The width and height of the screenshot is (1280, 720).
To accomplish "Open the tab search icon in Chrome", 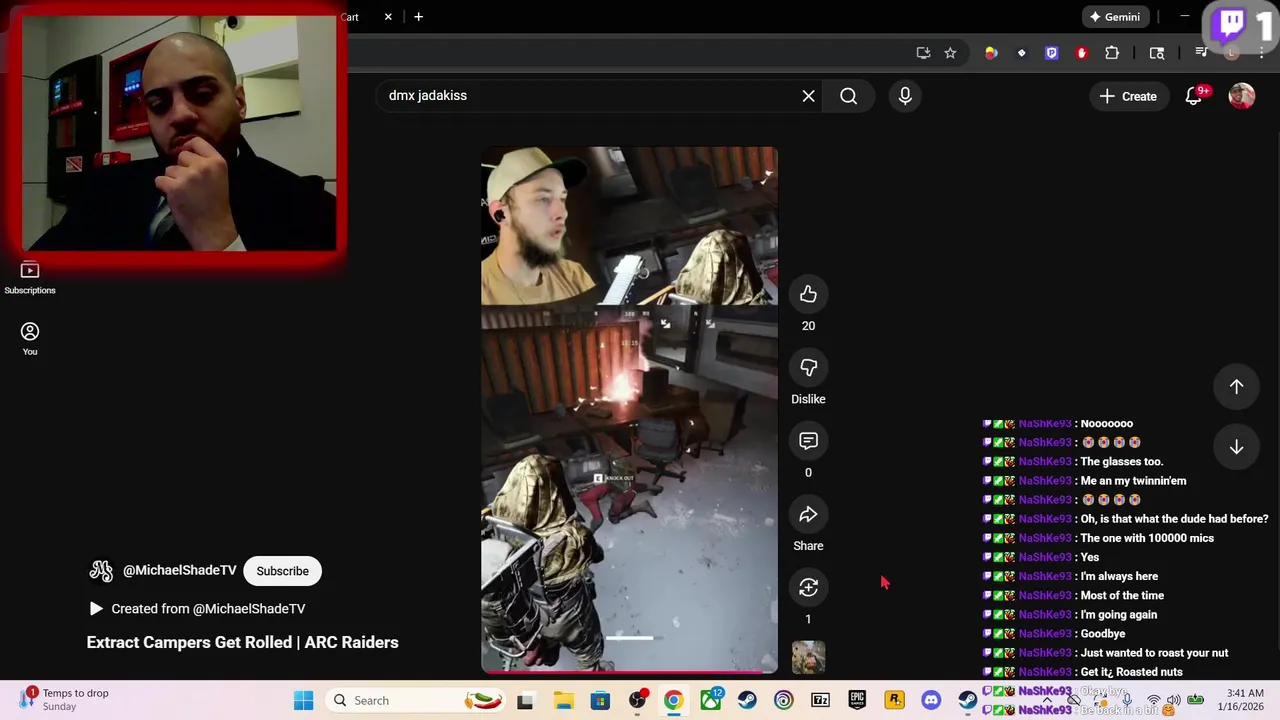I will pos(1157,53).
